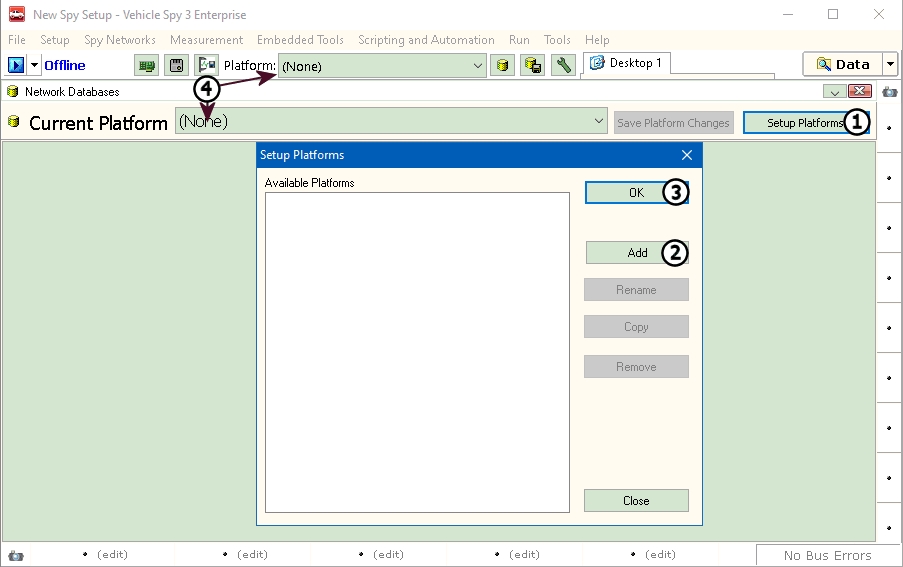Viewport: 903px width, 567px height.
Task: Click inside the Available Platforms list box
Action: [x=416, y=350]
